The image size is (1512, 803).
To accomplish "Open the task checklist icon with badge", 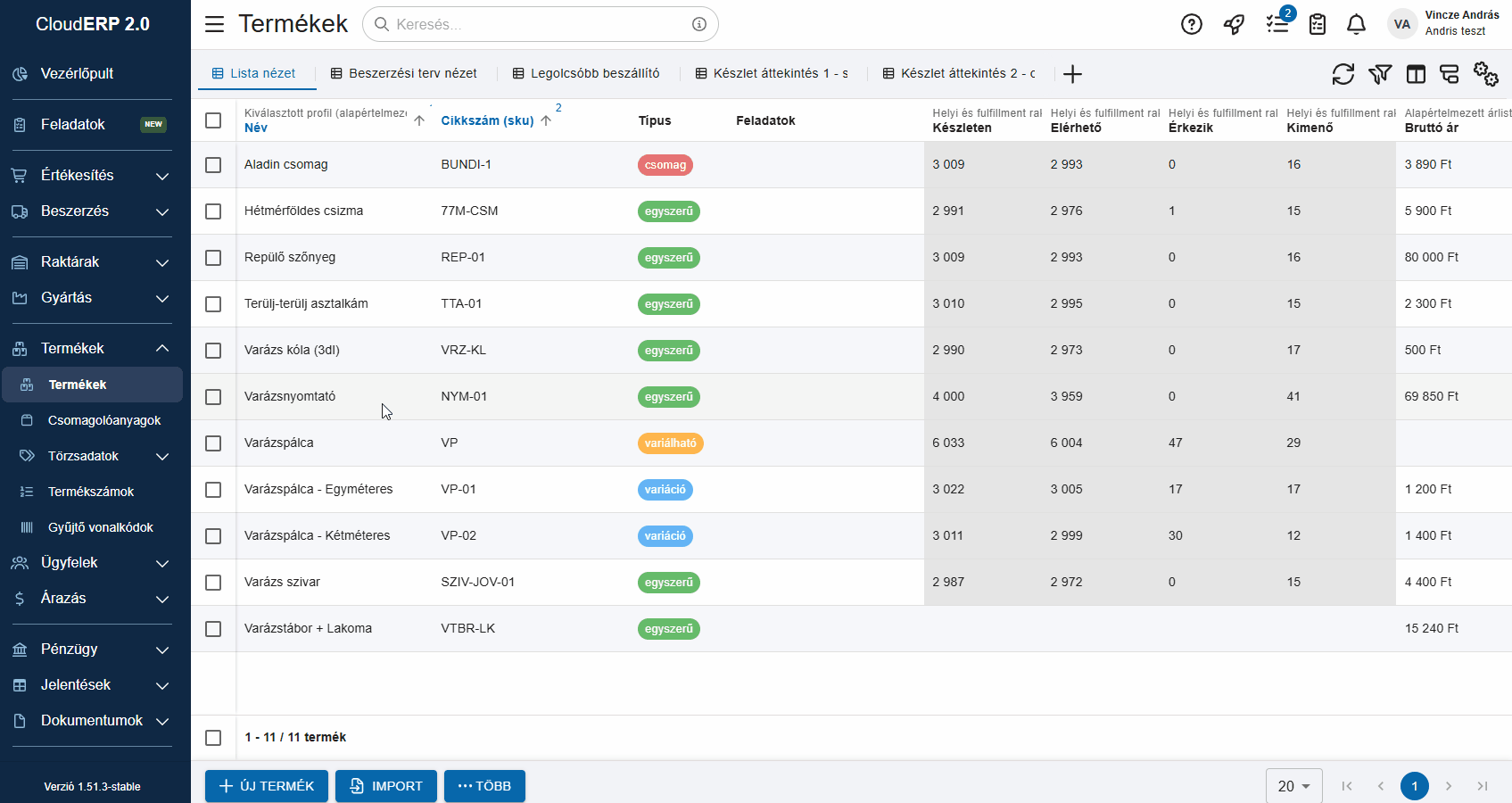I will coord(1277,25).
